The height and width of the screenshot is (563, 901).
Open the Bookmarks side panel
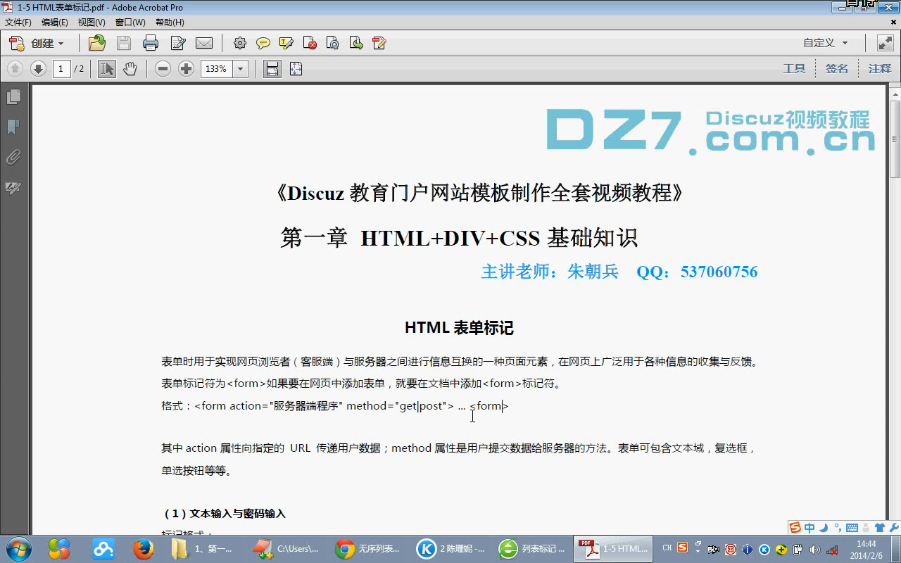(13, 127)
